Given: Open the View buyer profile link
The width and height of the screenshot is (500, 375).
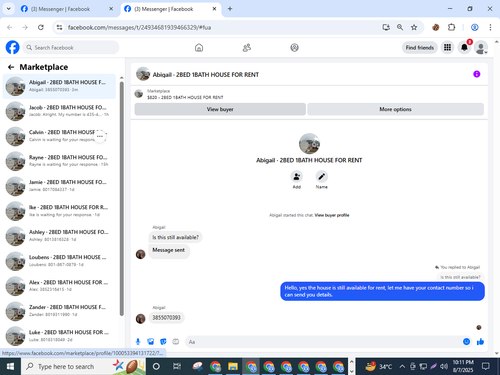Looking at the screenshot, I should coord(332,215).
